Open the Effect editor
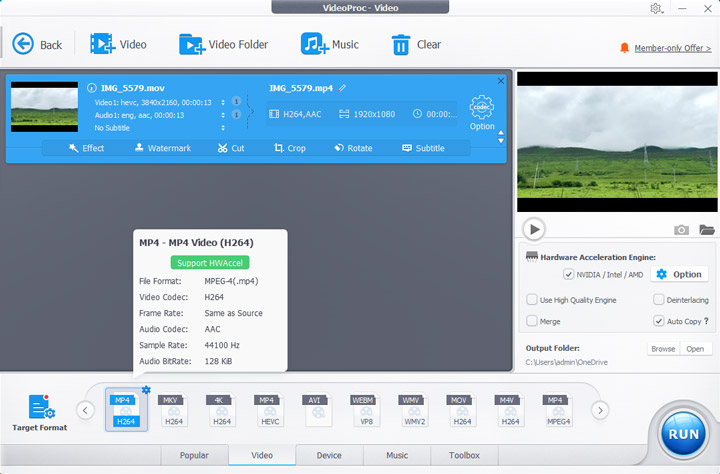 point(86,148)
